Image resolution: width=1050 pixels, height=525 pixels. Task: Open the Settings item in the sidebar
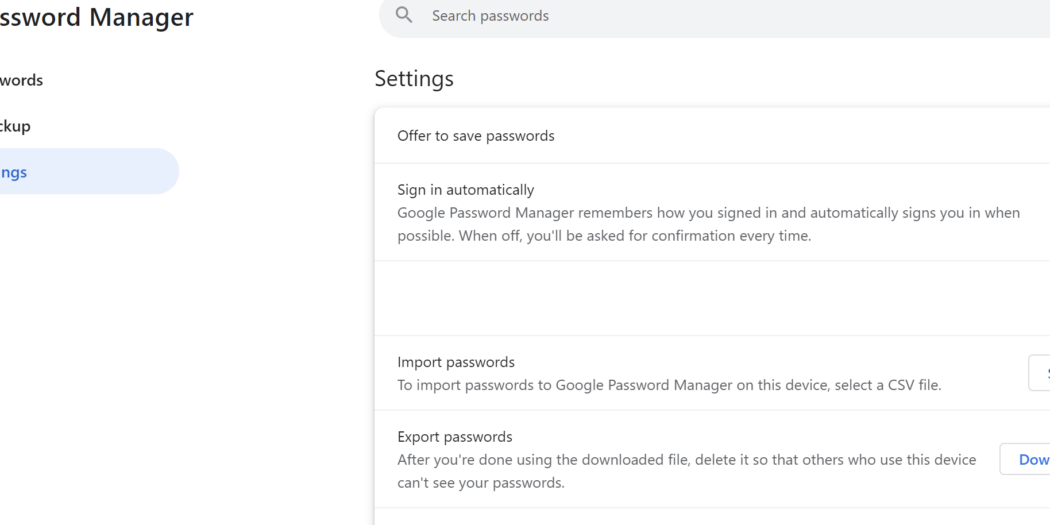coord(87,171)
